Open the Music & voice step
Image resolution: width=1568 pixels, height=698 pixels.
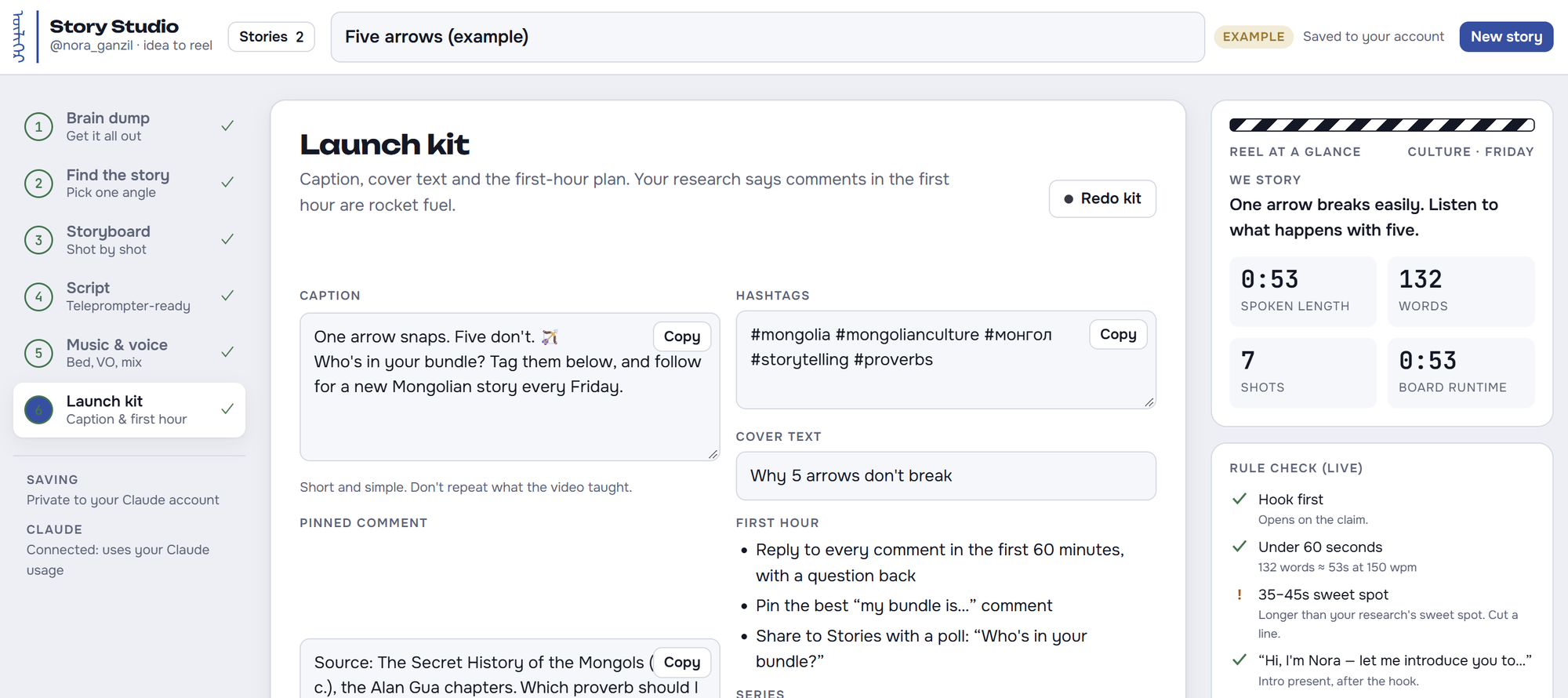coord(129,353)
